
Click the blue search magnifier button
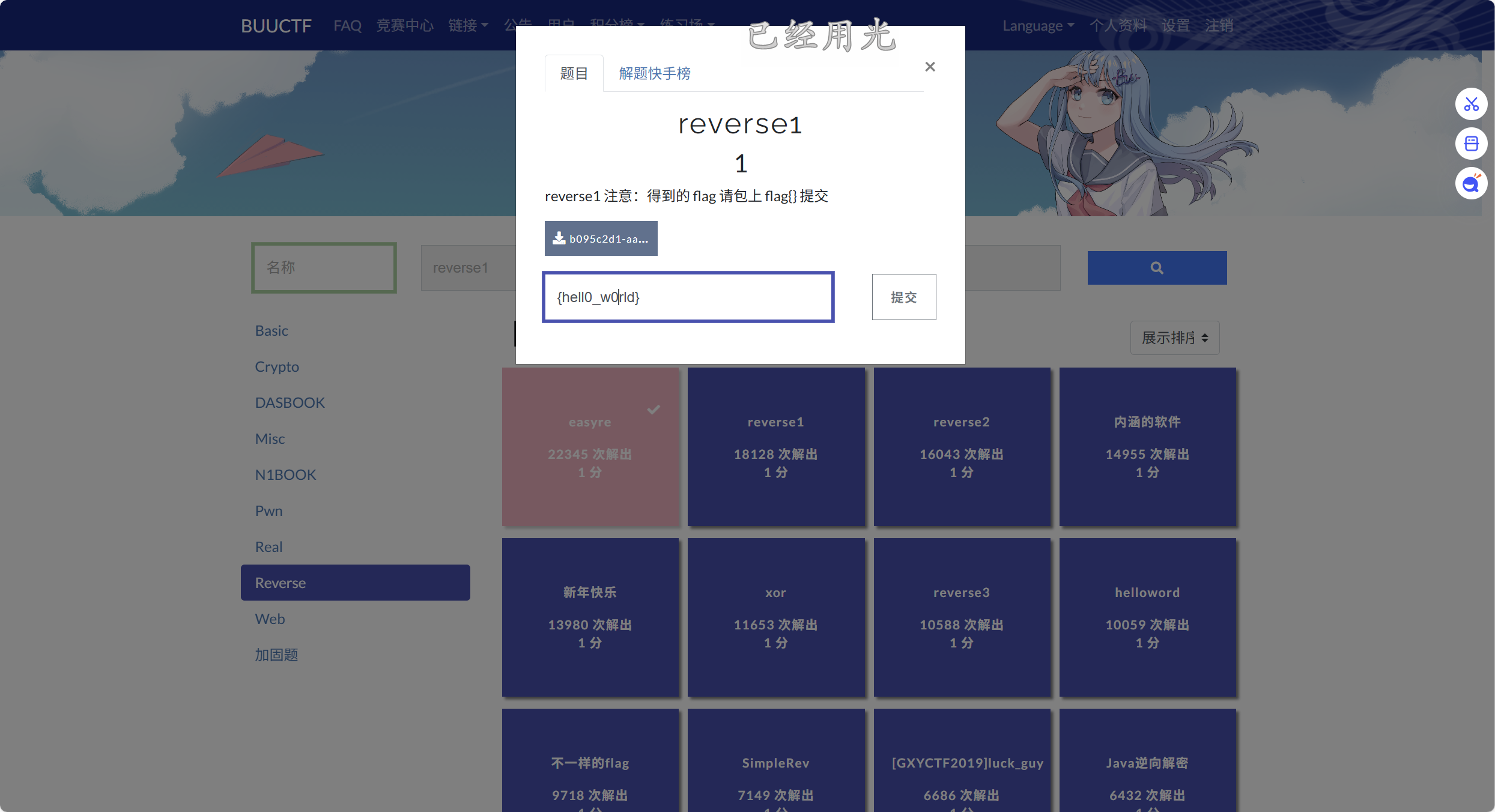[x=1157, y=268]
